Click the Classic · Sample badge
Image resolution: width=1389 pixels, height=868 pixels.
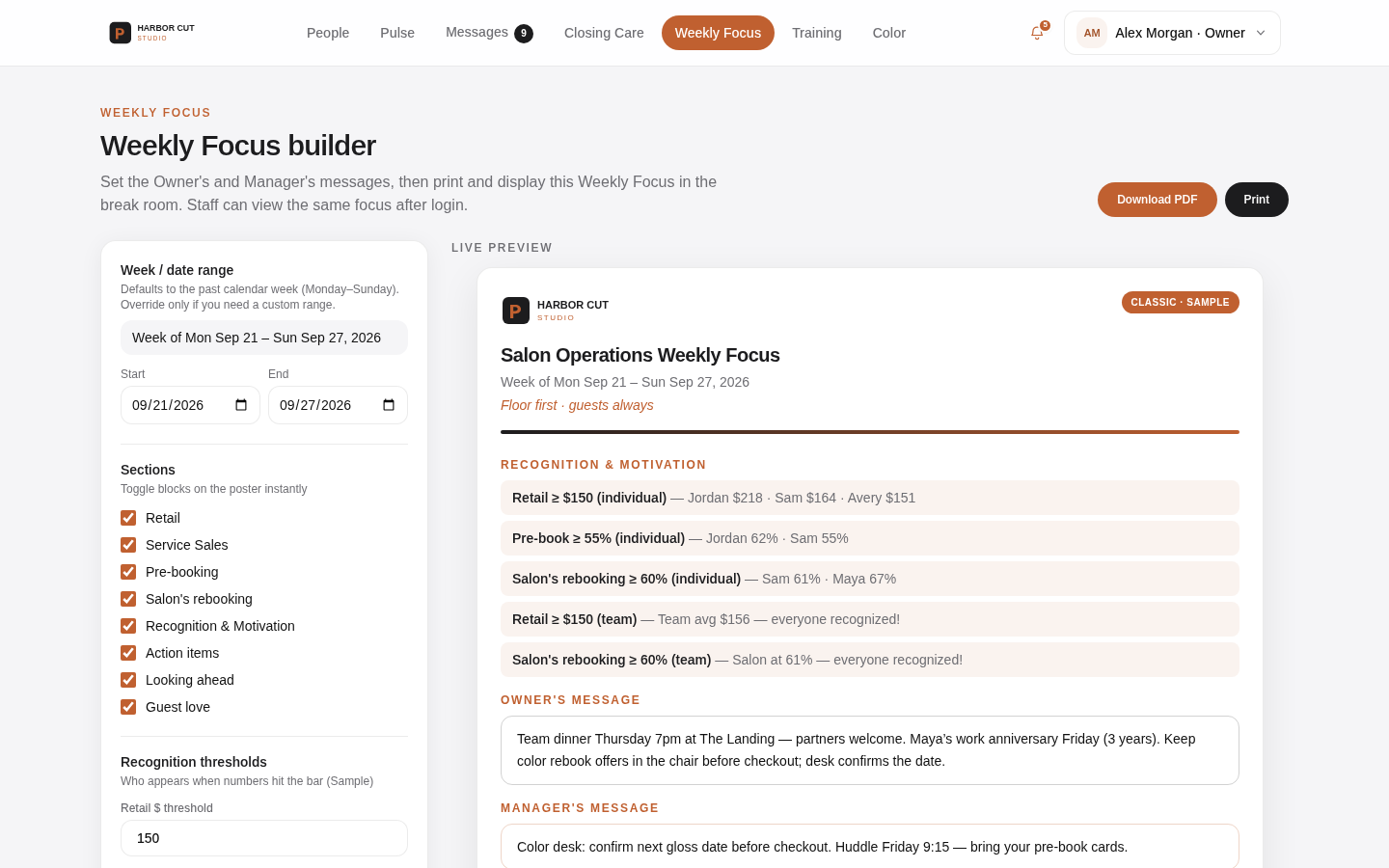[x=1181, y=303]
